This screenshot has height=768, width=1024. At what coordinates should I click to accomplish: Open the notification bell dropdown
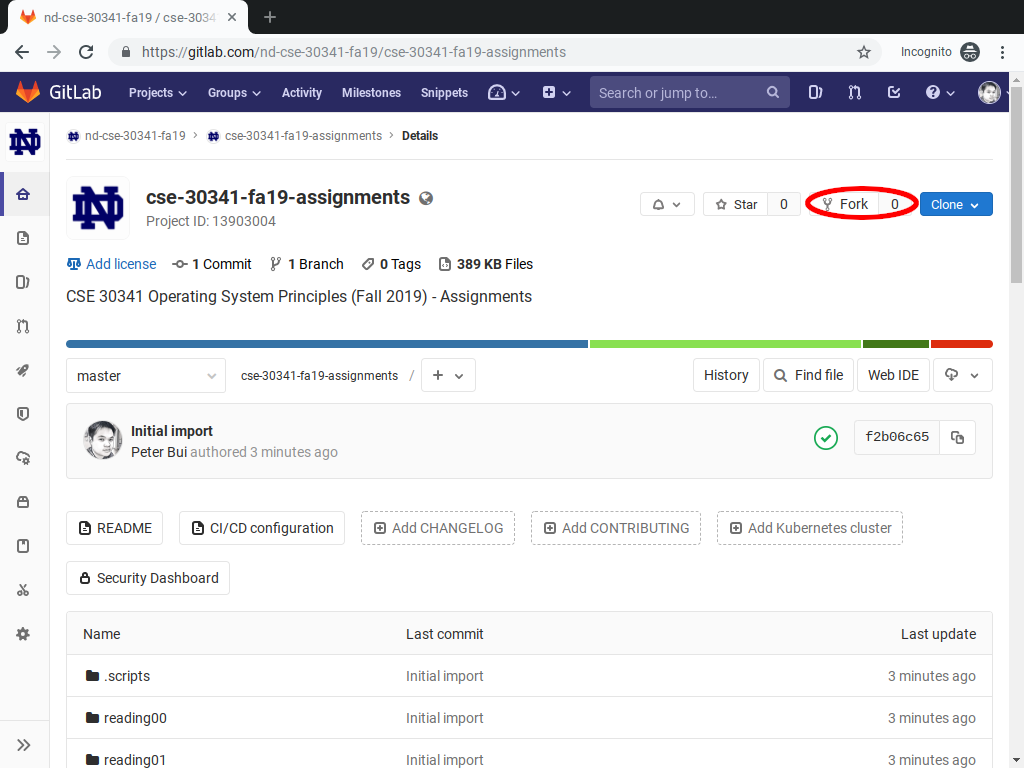[x=667, y=204]
